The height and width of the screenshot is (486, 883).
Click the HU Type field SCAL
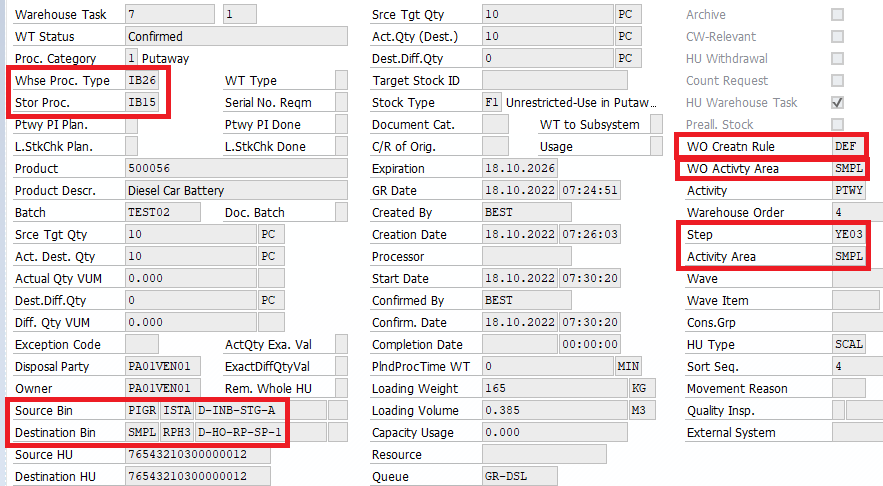tap(849, 345)
